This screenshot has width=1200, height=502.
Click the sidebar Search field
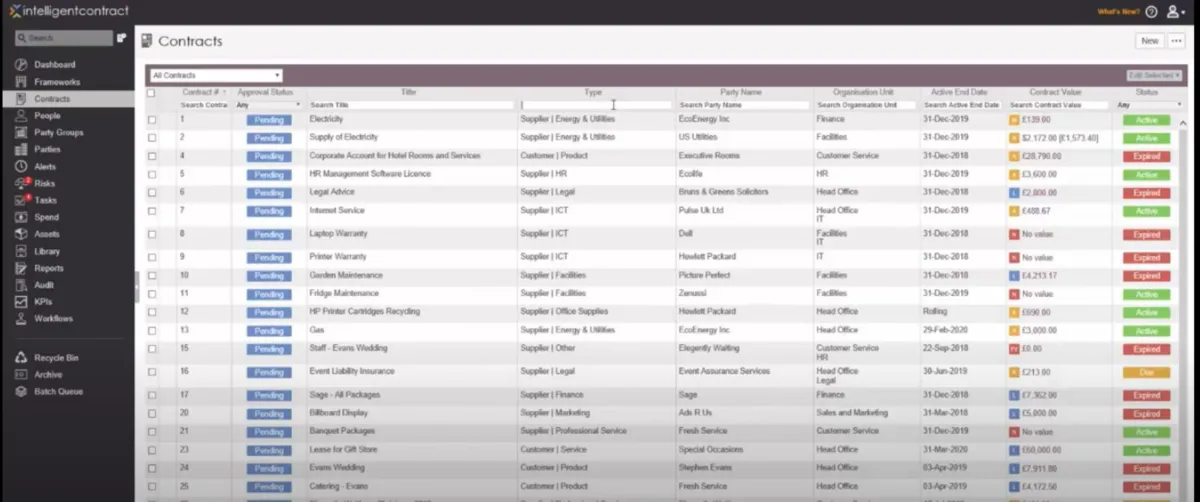point(64,38)
